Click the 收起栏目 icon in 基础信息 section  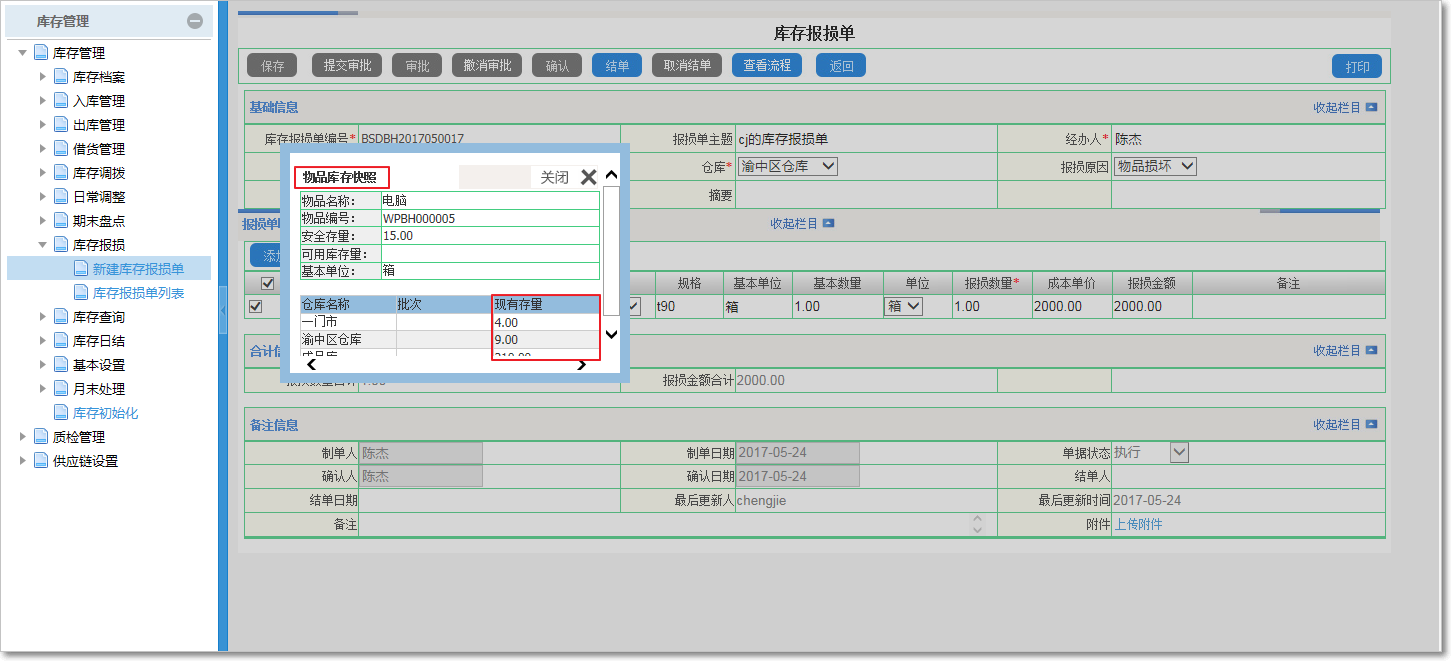(1371, 108)
